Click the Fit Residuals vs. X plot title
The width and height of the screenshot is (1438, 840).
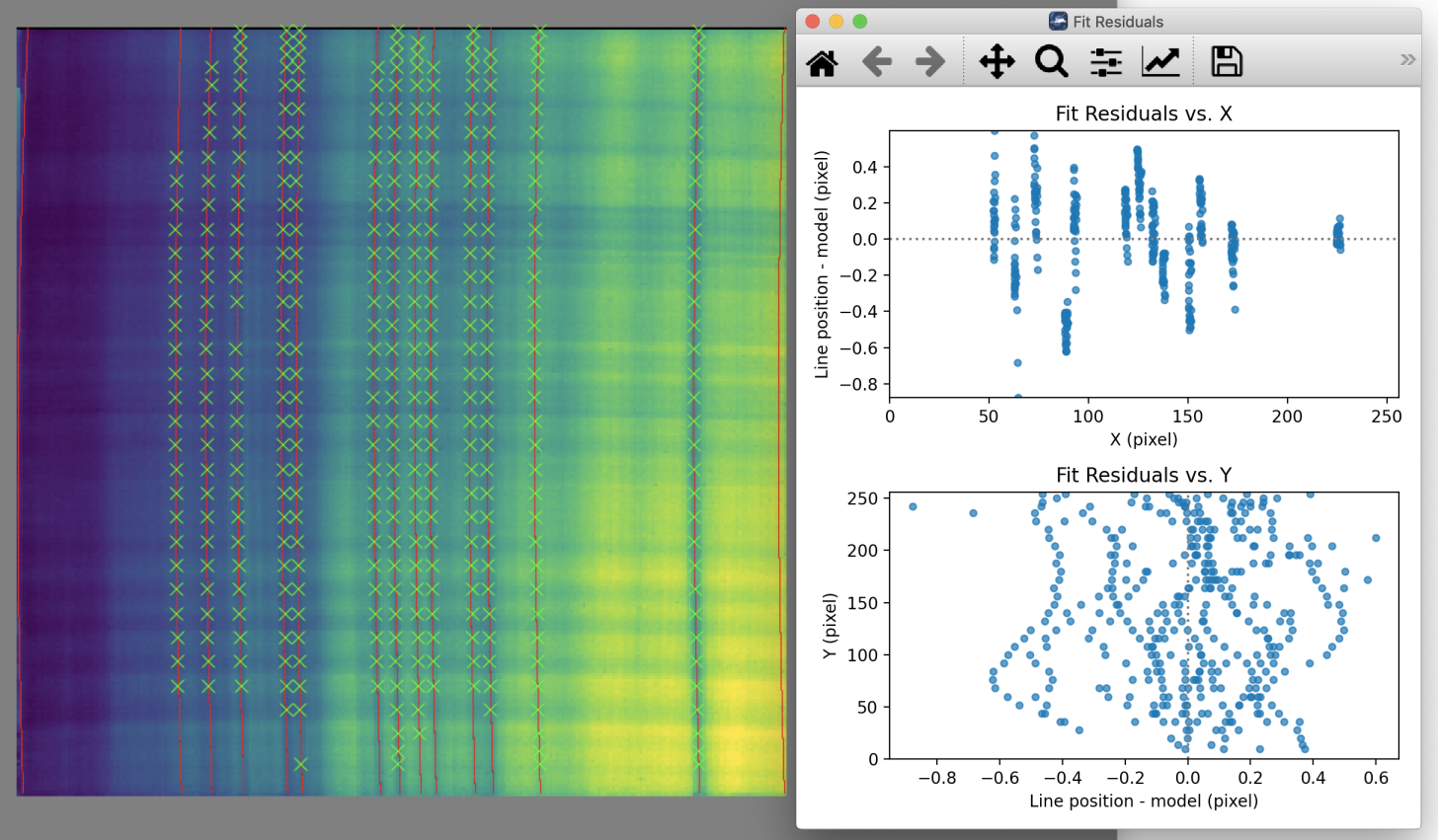tap(1143, 114)
